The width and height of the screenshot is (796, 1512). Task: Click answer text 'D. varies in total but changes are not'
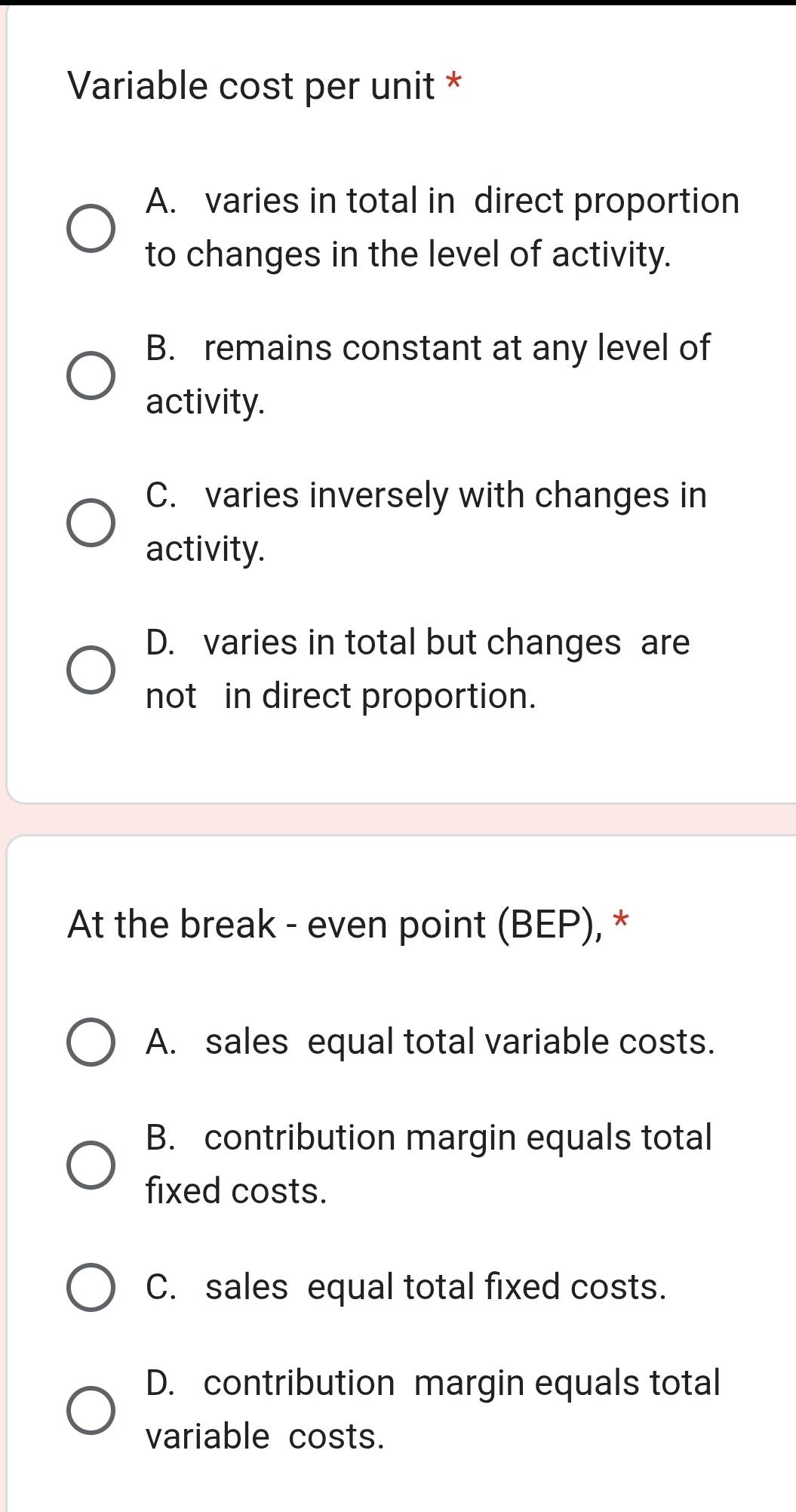[417, 669]
